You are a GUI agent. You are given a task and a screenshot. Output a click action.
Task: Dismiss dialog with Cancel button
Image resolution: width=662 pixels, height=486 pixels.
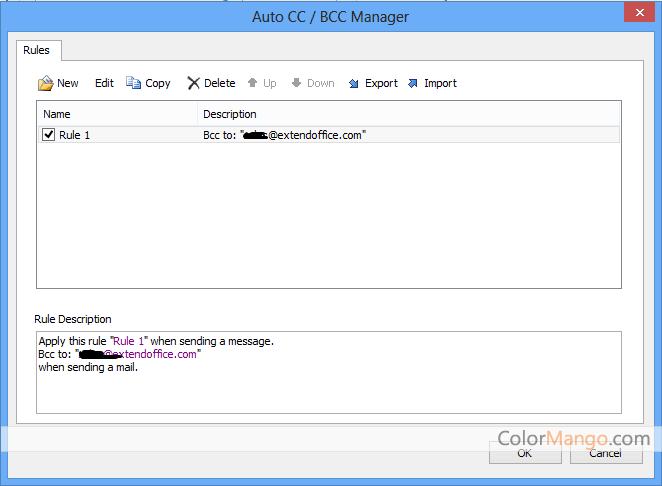point(605,453)
